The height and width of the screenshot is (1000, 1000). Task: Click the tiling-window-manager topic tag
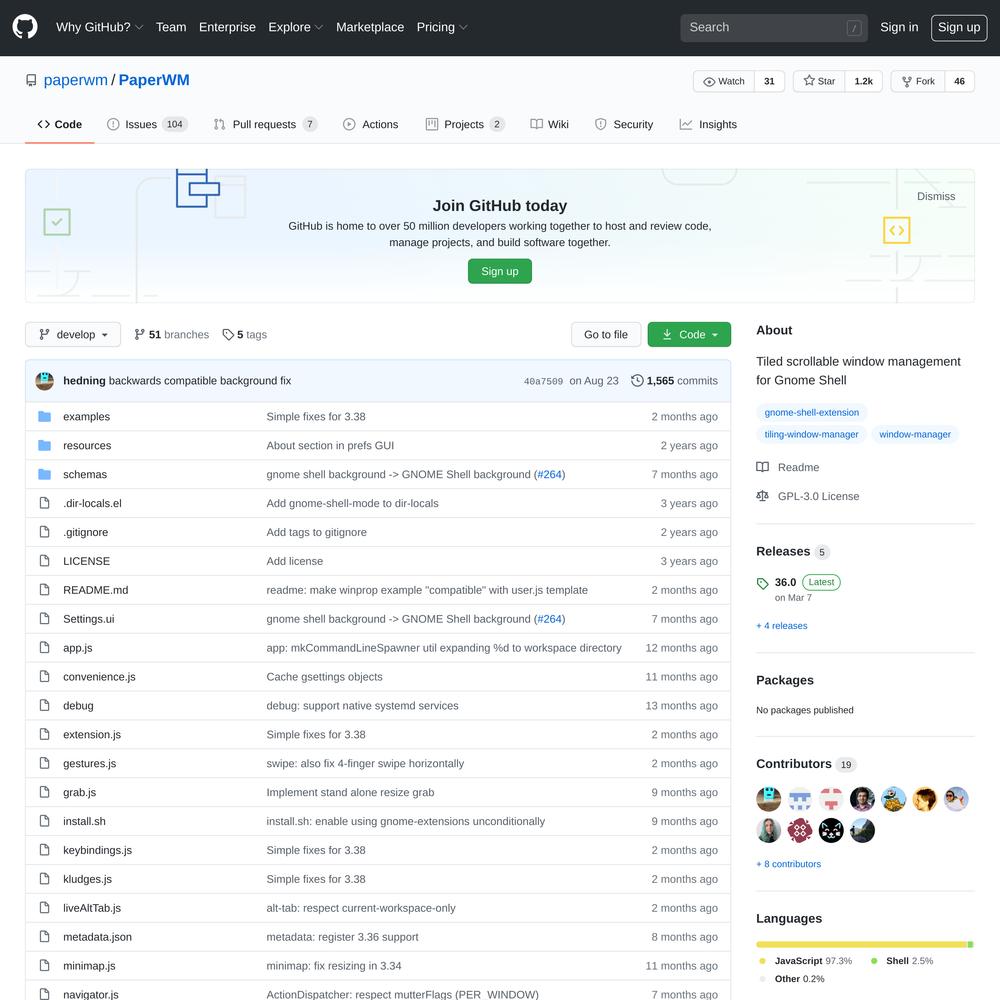click(x=811, y=434)
